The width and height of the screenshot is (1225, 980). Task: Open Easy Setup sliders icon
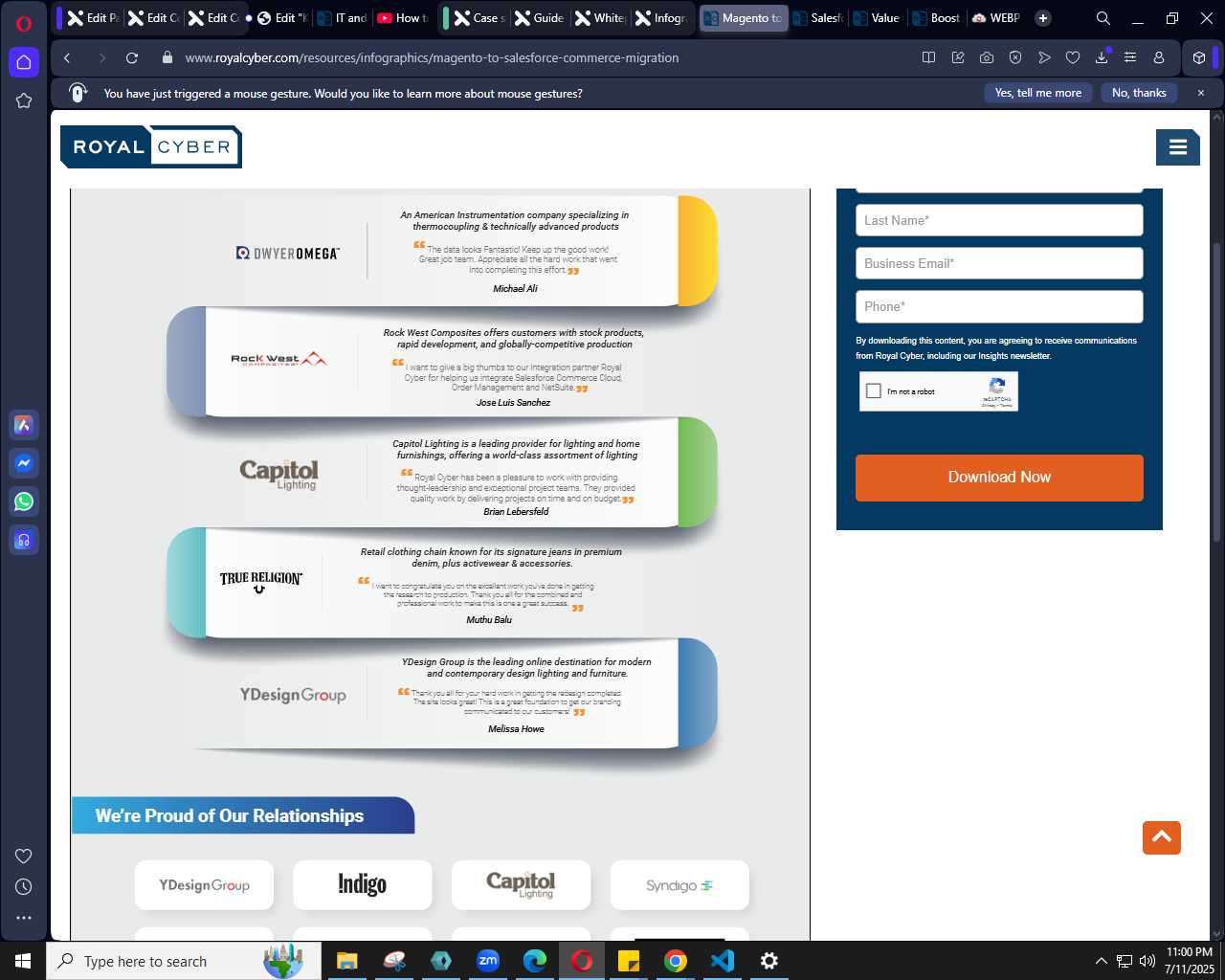coord(1130,57)
